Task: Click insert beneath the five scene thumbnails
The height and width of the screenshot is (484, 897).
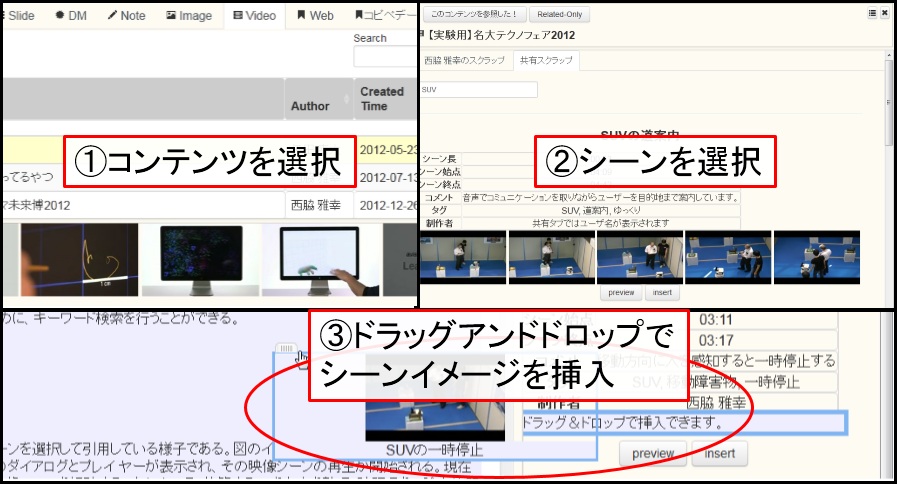Action: [x=662, y=292]
